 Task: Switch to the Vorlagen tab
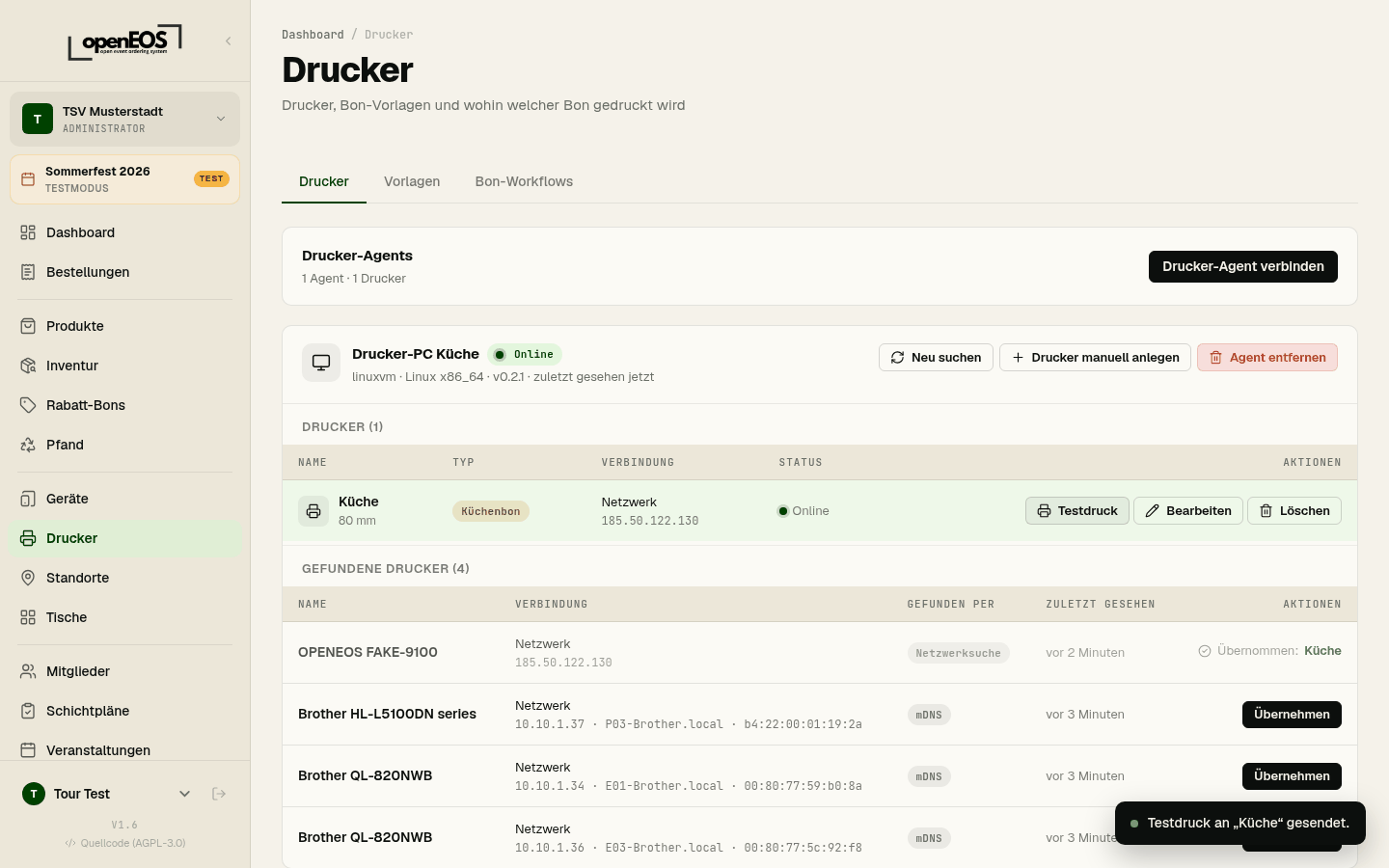point(412,181)
